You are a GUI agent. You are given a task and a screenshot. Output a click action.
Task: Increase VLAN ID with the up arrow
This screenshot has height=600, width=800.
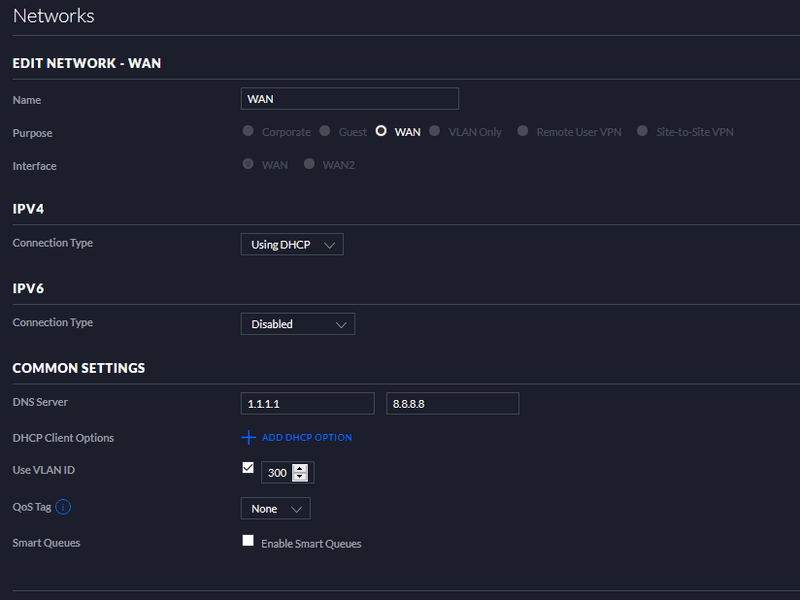[x=300, y=468]
